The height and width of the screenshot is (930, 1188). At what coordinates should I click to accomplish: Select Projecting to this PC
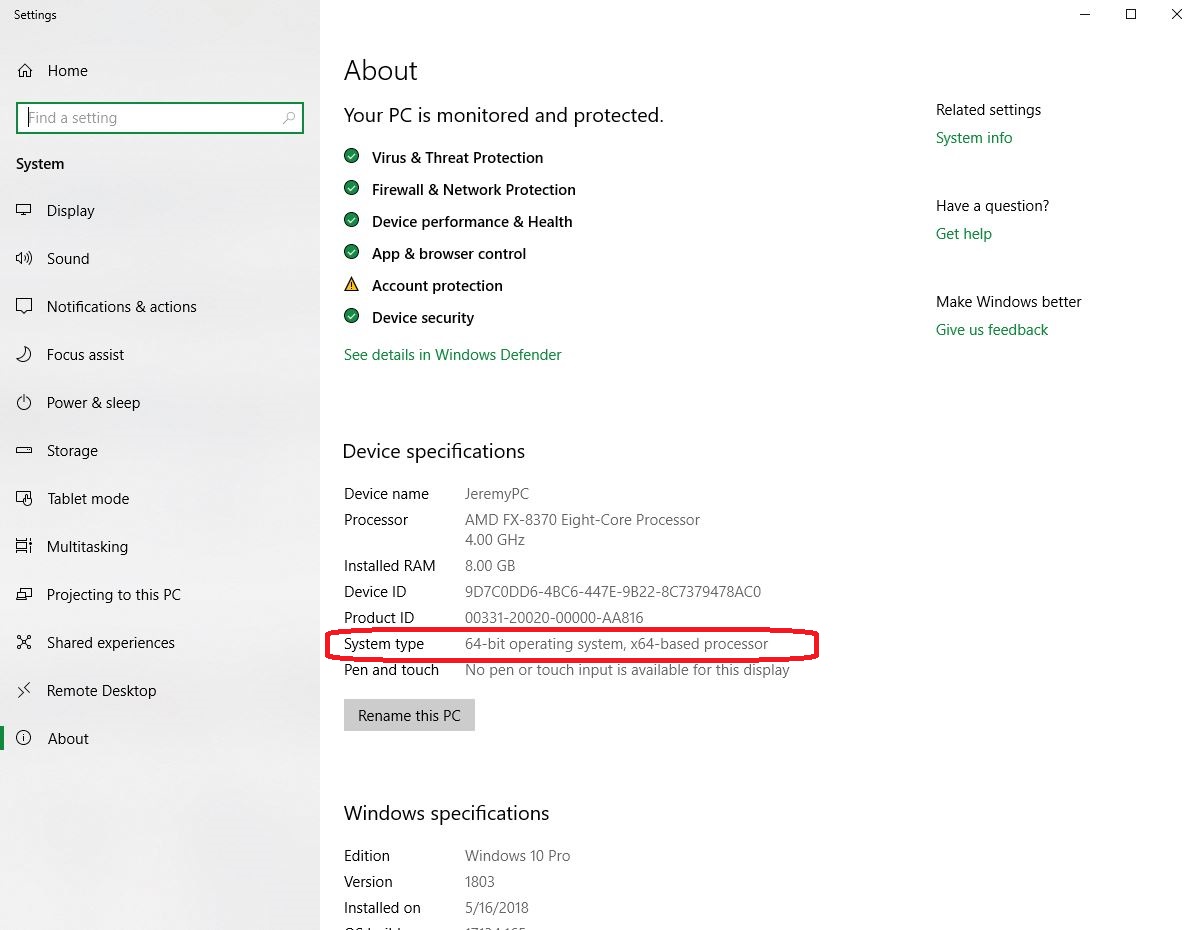(113, 595)
